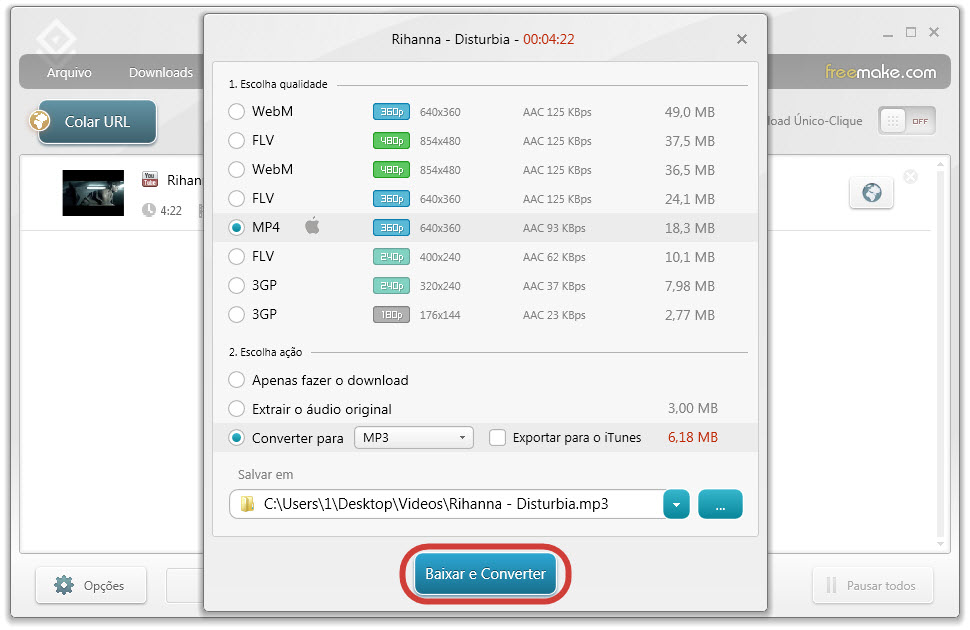
Task: Click the 360p badge in the MP4 row
Action: pyautogui.click(x=391, y=228)
